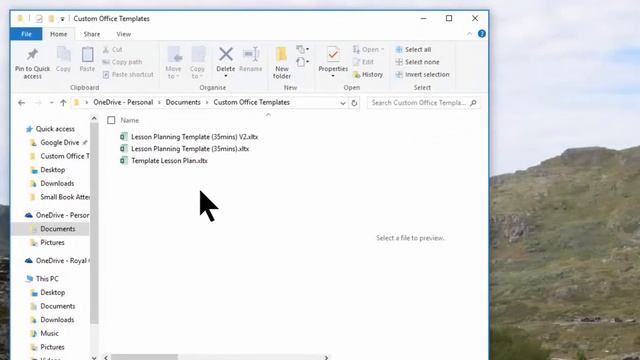Choose Copy path in the ribbon
Image resolution: width=640 pixels, height=360 pixels.
pos(122,62)
